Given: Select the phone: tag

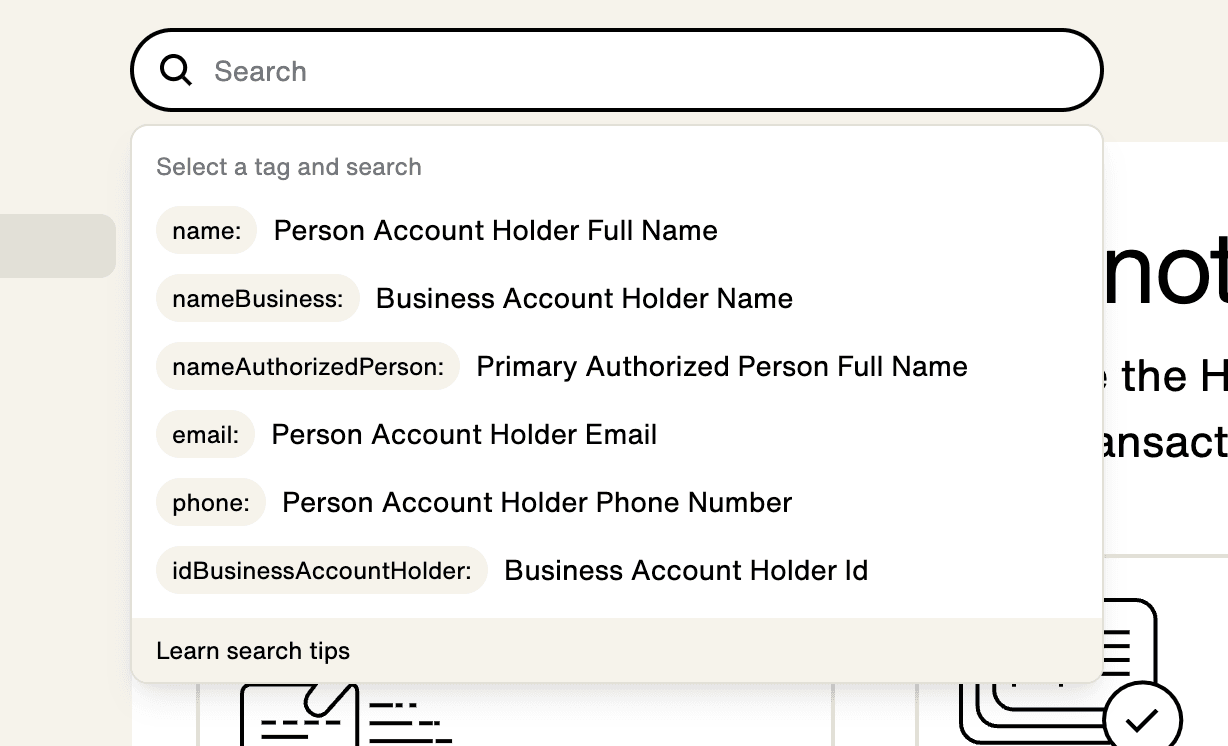Looking at the screenshot, I should [x=211, y=502].
